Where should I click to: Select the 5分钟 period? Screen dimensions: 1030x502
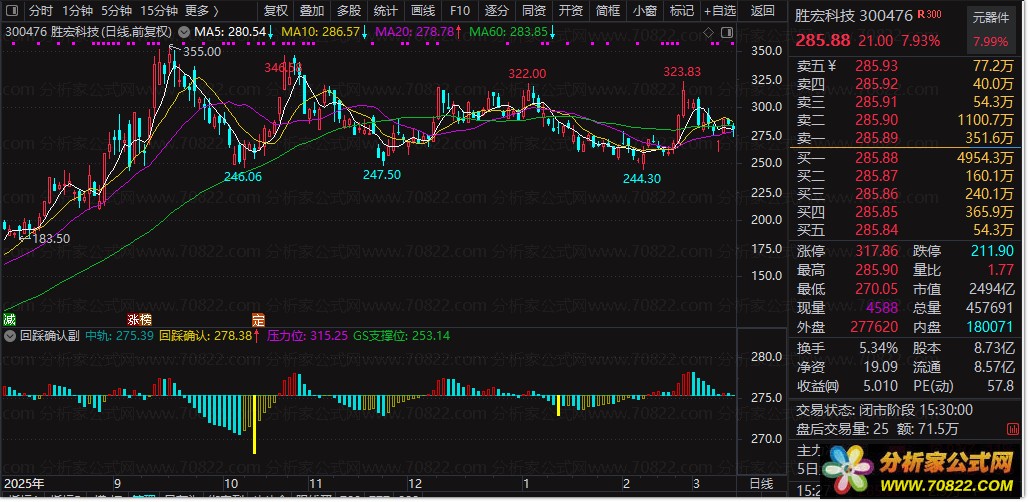pos(116,11)
